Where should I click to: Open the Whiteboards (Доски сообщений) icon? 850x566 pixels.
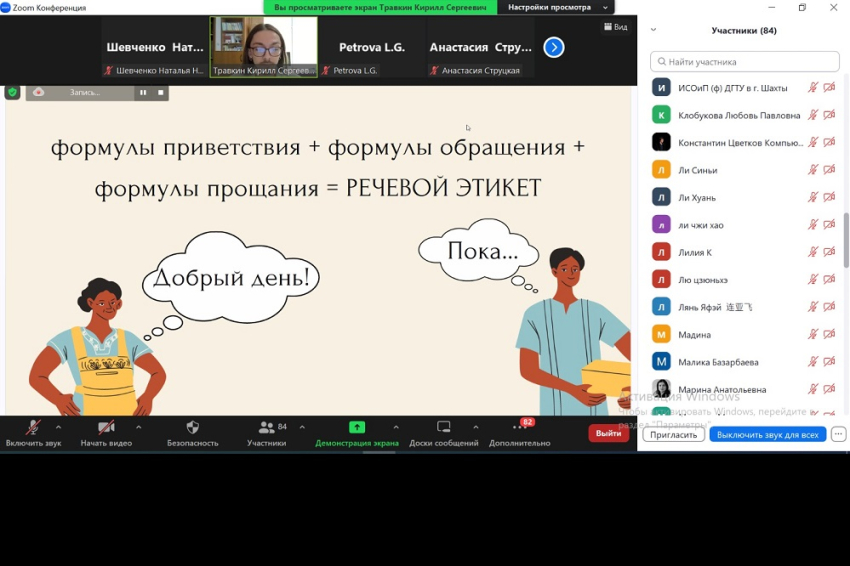443,427
